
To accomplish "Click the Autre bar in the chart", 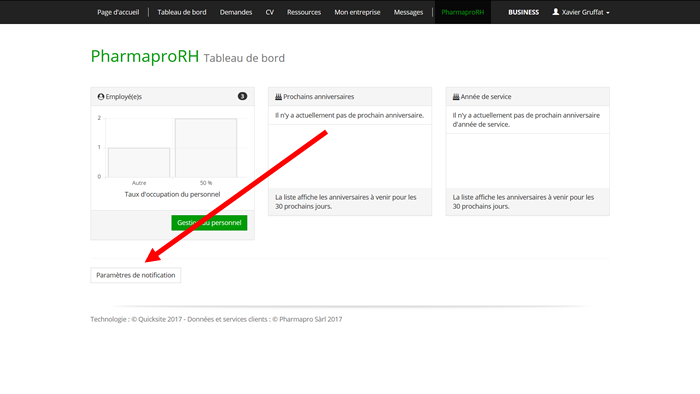I will 139,162.
